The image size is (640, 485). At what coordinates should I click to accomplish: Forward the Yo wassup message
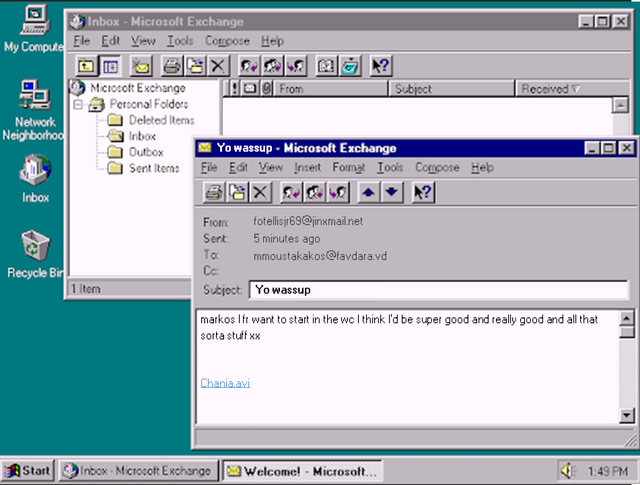point(338,192)
